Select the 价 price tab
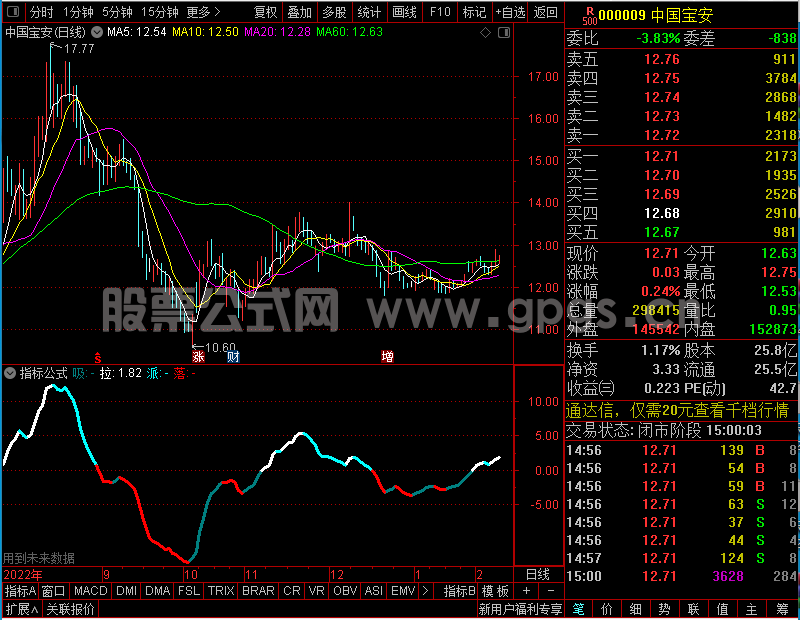Screen dimensions: 800x620 click(607, 609)
